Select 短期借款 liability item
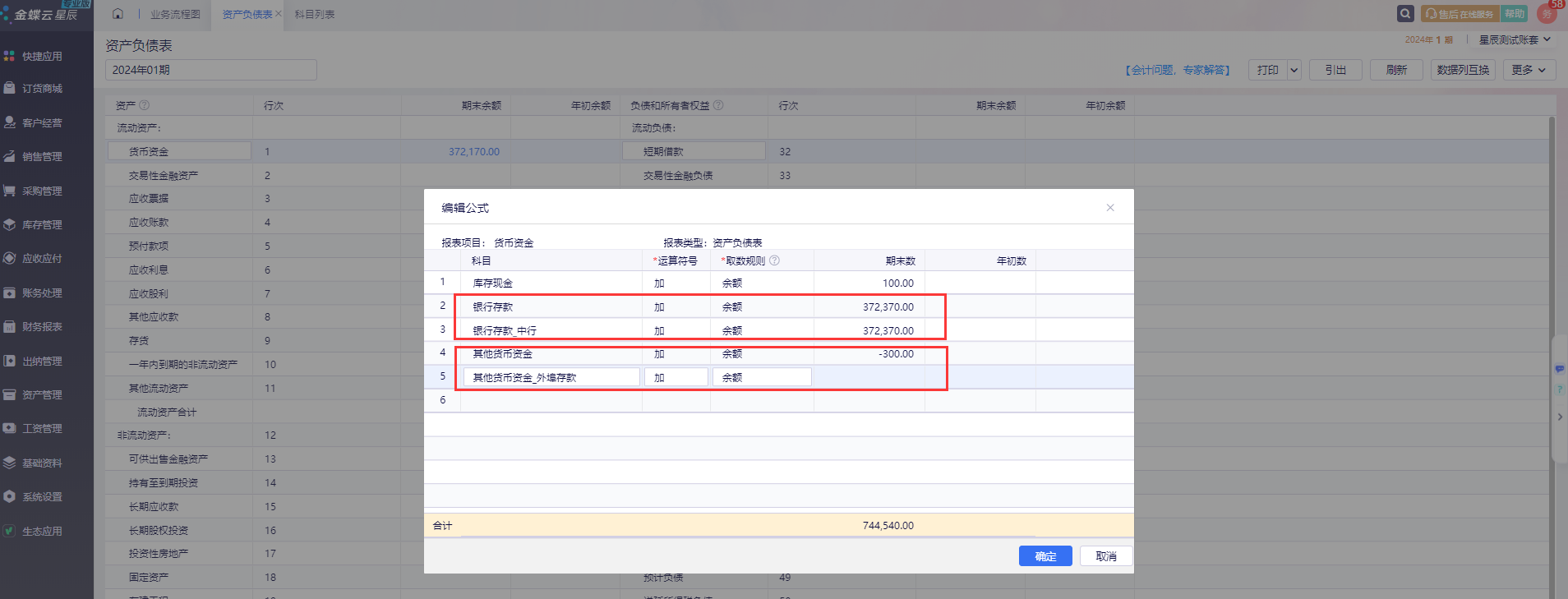 694,151
